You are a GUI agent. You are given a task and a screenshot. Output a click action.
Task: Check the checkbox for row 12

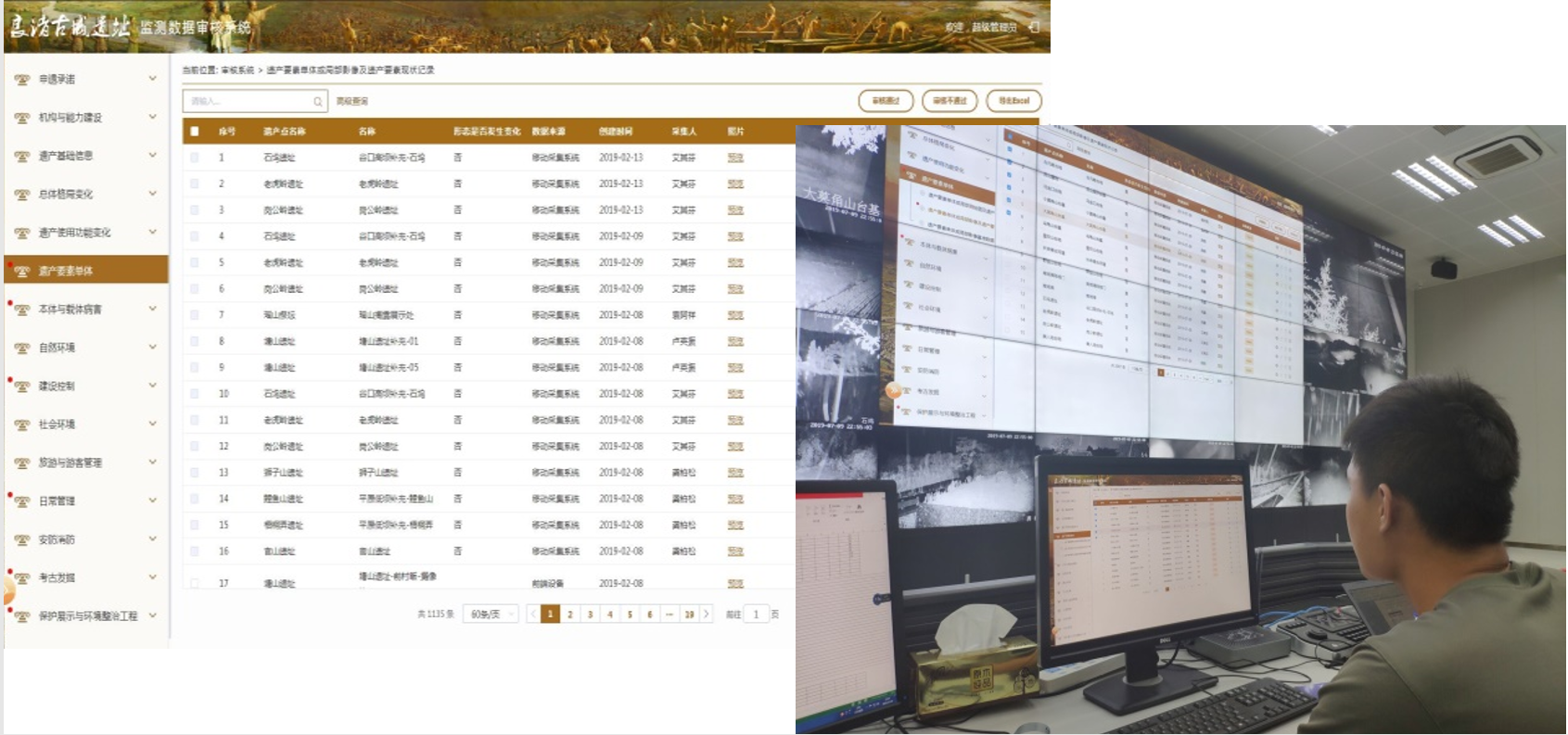(x=195, y=446)
